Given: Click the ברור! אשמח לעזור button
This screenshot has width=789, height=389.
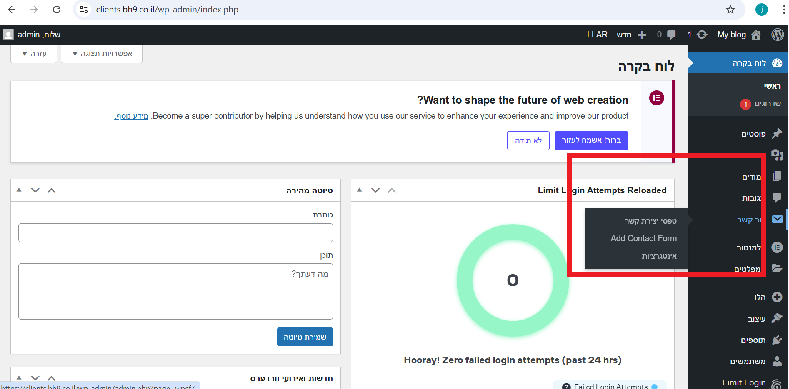Looking at the screenshot, I should 591,141.
